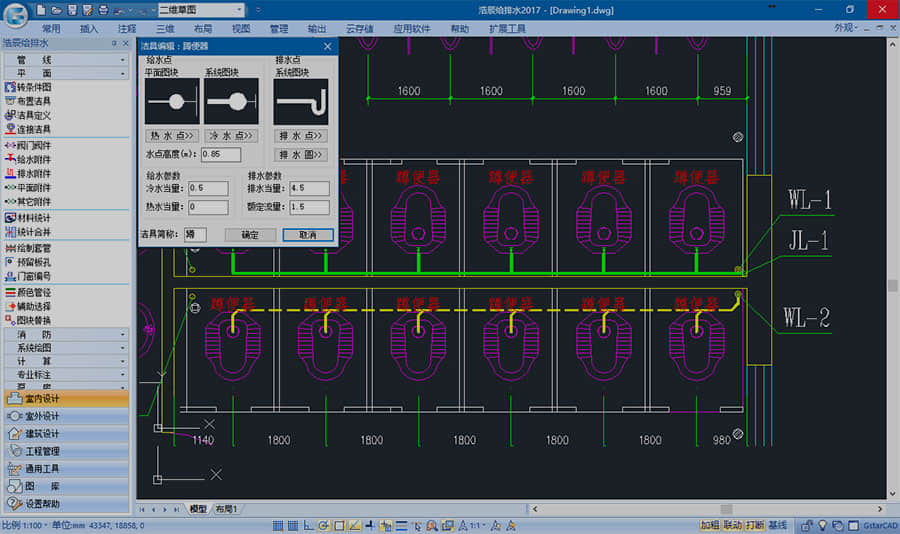Click the 颜色管径 tool icon
Viewport: 900px width, 534px height.
10,292
